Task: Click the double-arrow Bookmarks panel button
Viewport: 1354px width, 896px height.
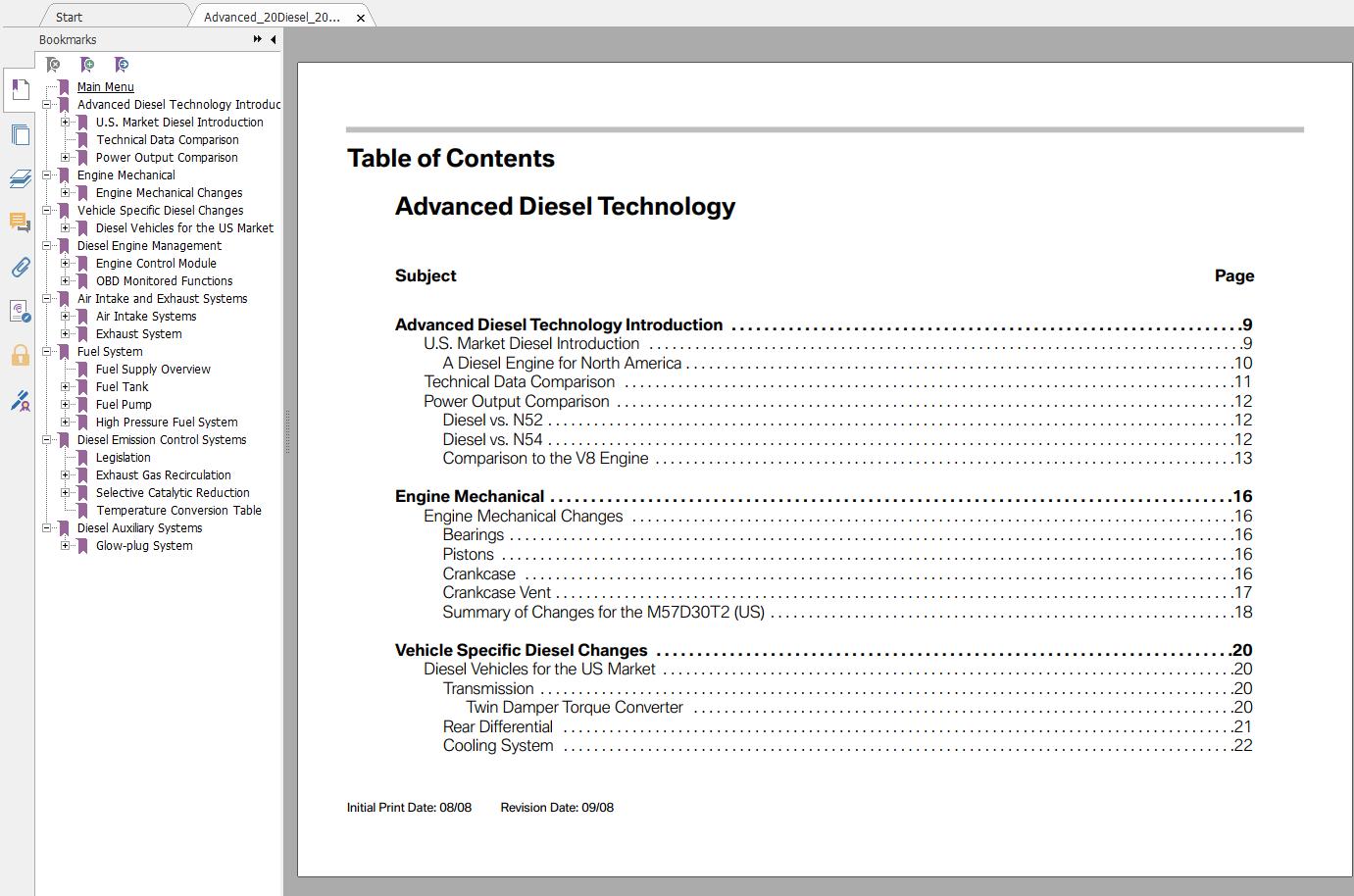Action: pyautogui.click(x=257, y=40)
